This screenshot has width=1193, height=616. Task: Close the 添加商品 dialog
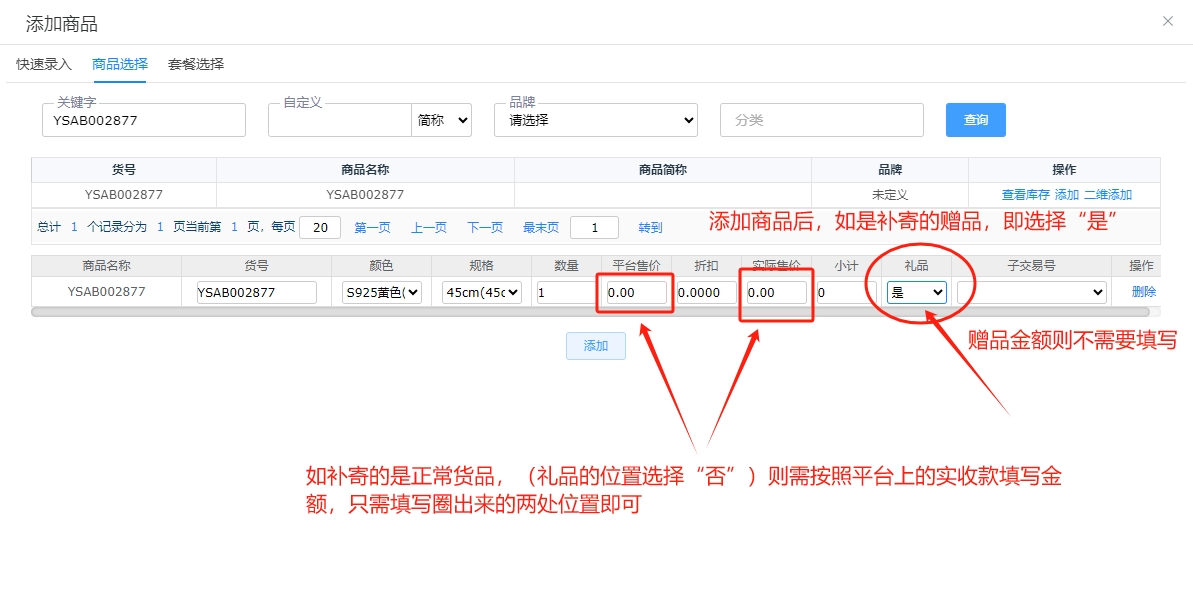pos(1167,21)
